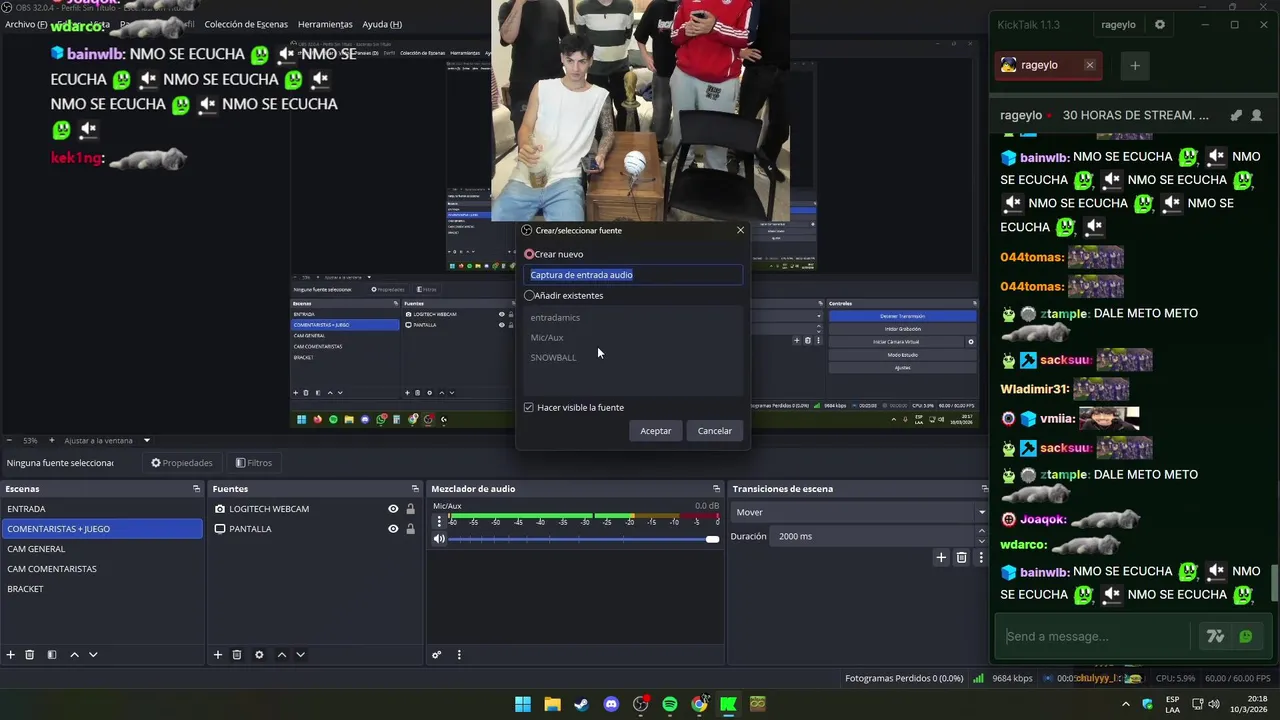Toggle lock on LOGITECH WEBCAM source

pyautogui.click(x=410, y=509)
